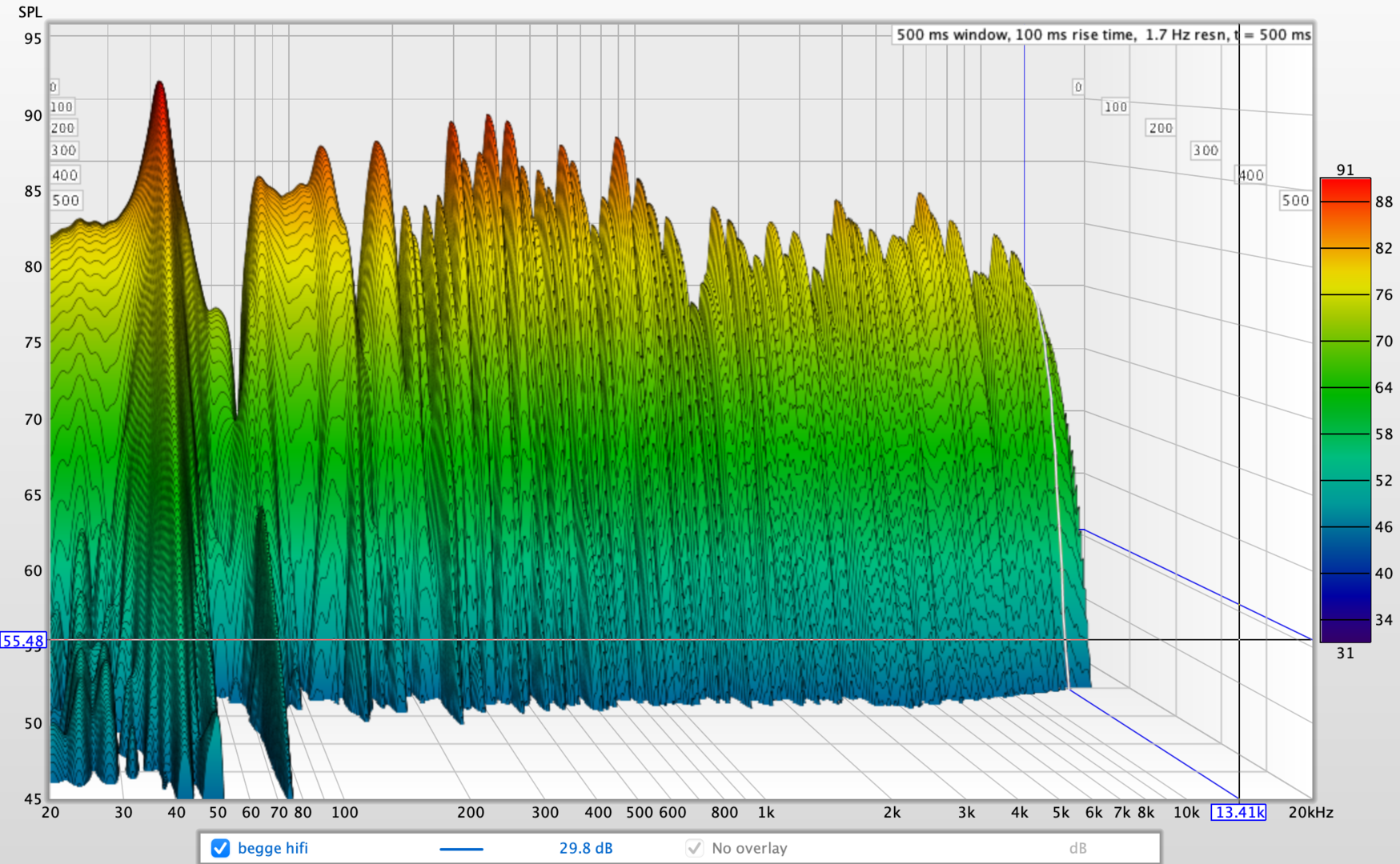Click the 91 maximum on colour scale
Screen dimensions: 1400x864
pyautogui.click(x=1345, y=170)
